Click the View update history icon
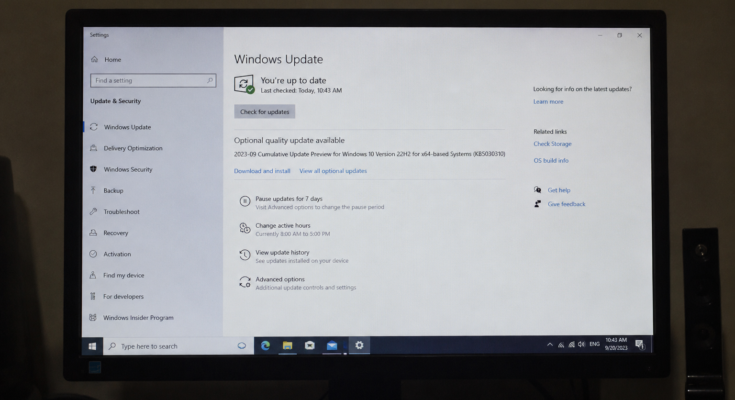The image size is (735, 400). pyautogui.click(x=245, y=255)
